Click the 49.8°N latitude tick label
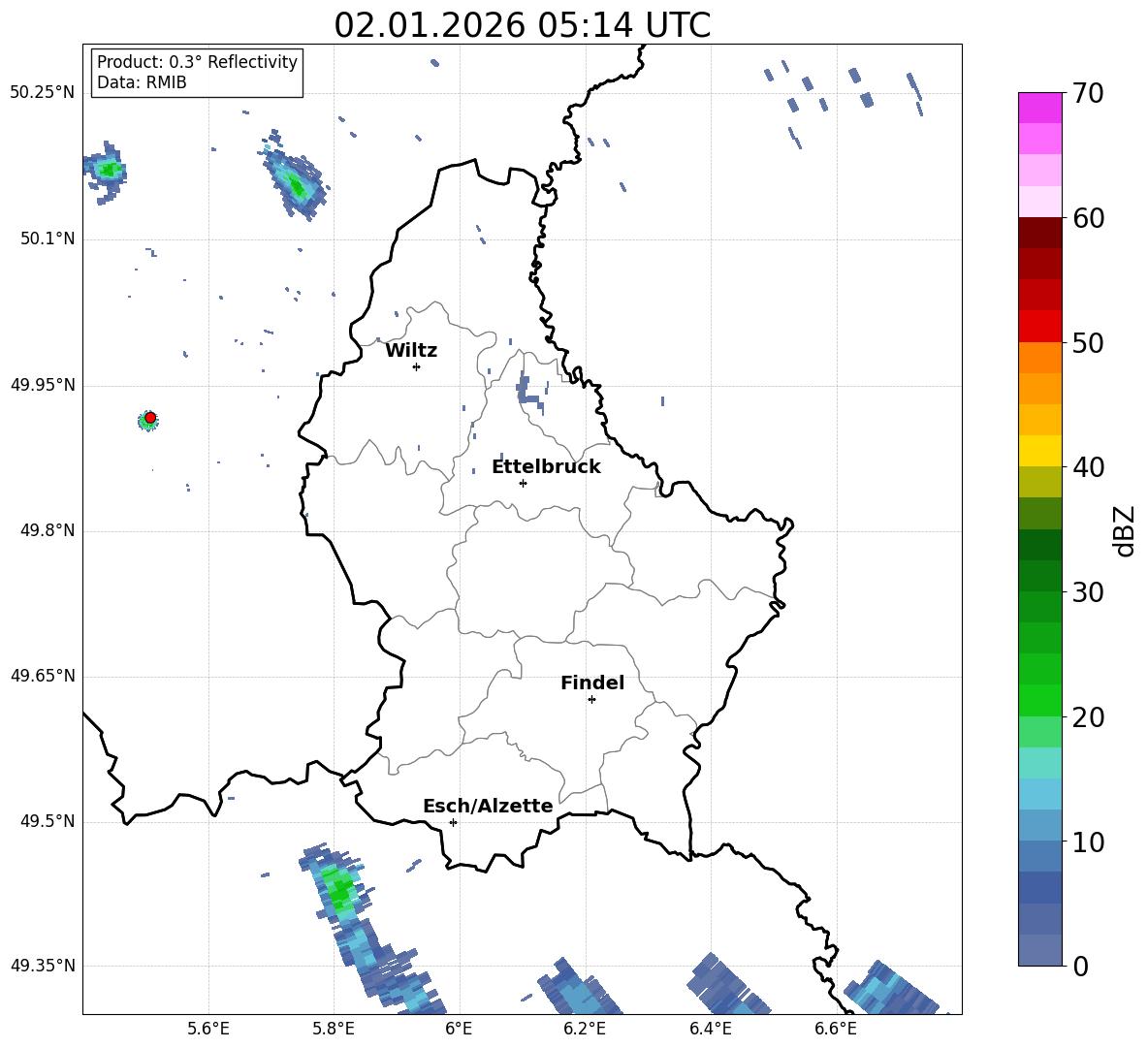Viewport: 1148px width, 1048px height. tap(48, 530)
